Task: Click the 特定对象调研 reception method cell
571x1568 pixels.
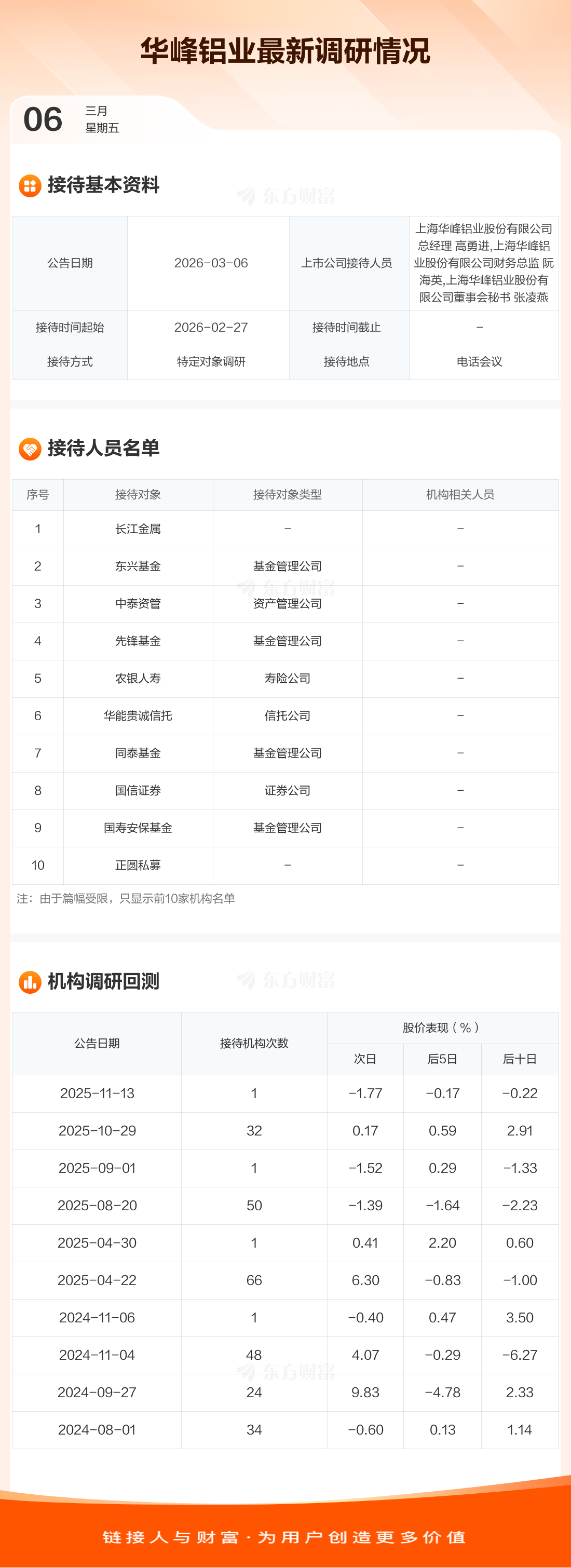Action: (211, 361)
